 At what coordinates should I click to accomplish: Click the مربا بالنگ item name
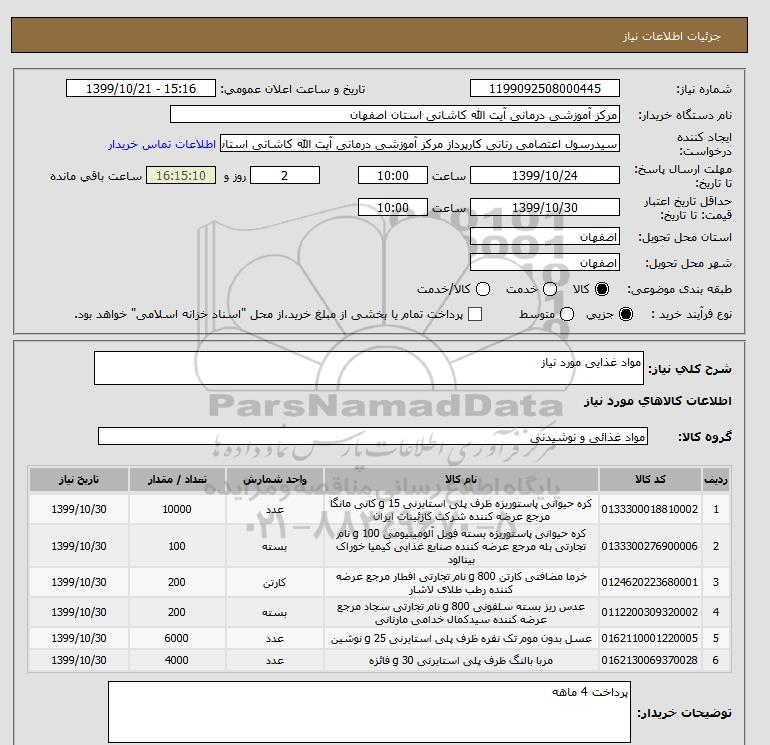pos(461,661)
